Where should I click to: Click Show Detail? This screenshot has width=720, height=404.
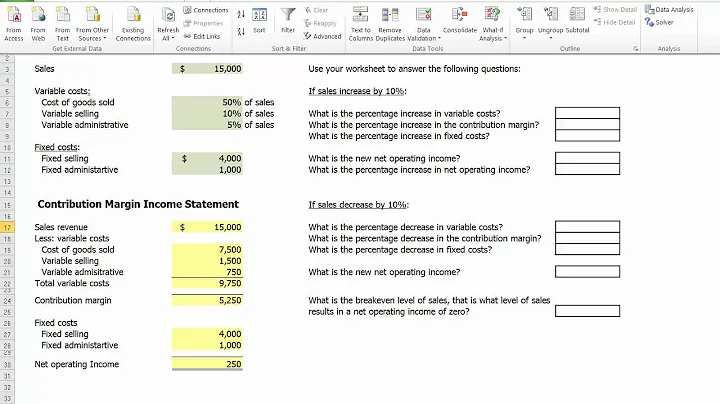[x=615, y=9]
